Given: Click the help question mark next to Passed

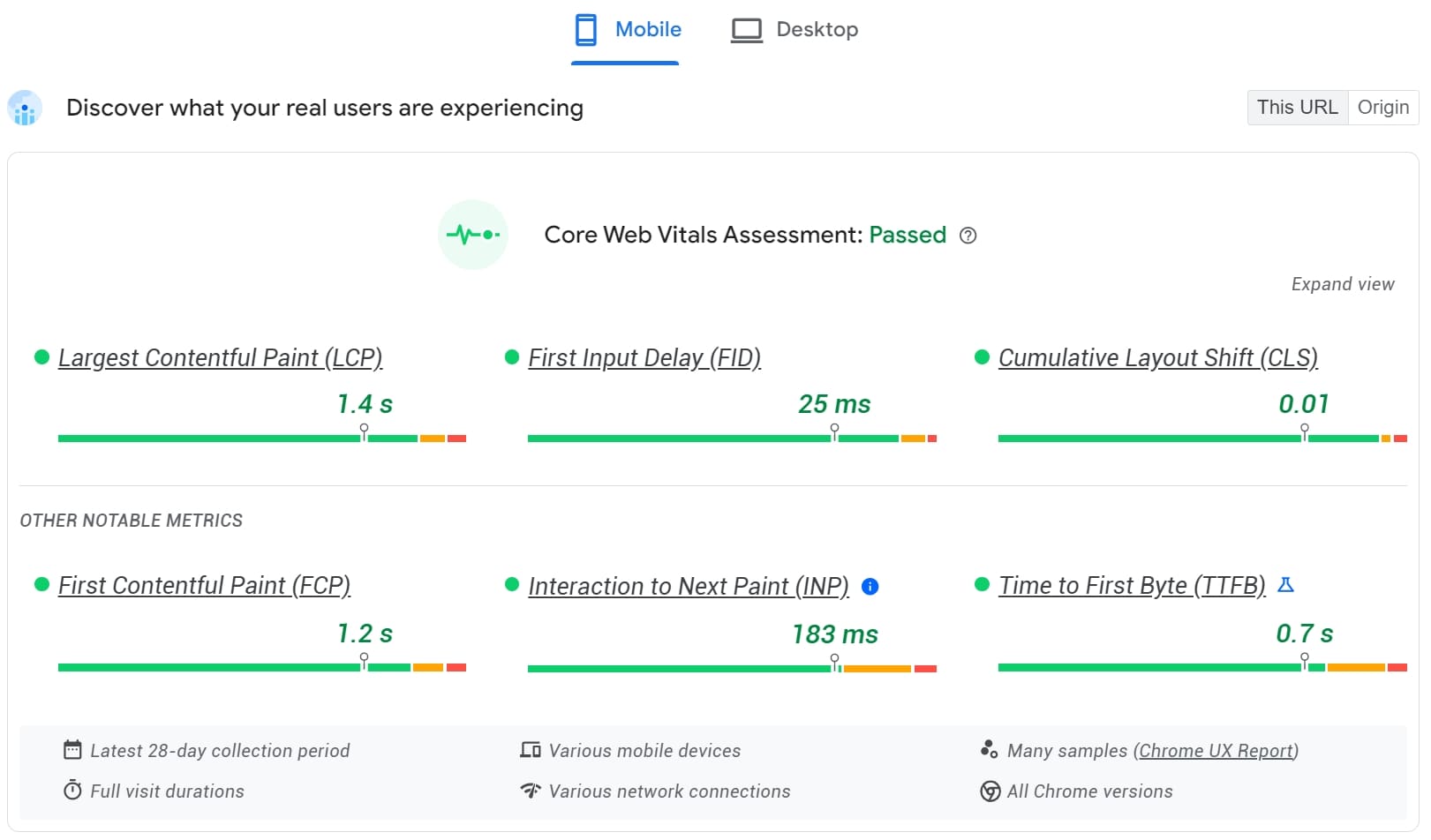Looking at the screenshot, I should click(968, 236).
